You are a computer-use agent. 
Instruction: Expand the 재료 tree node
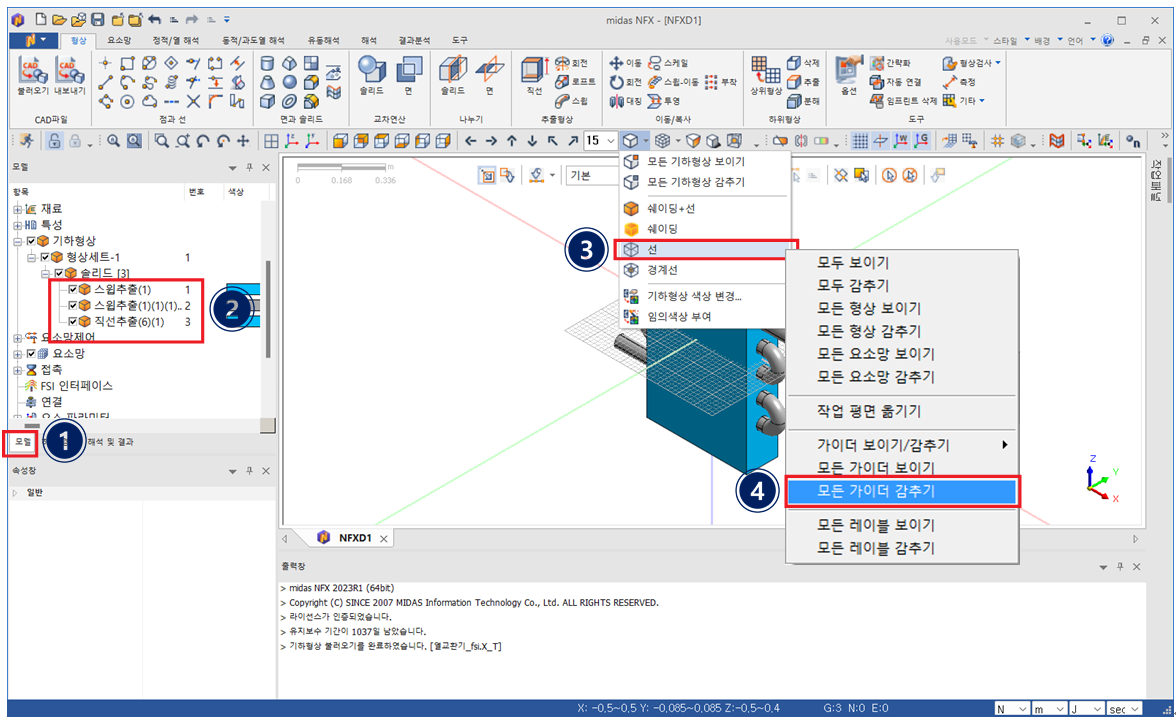point(17,208)
